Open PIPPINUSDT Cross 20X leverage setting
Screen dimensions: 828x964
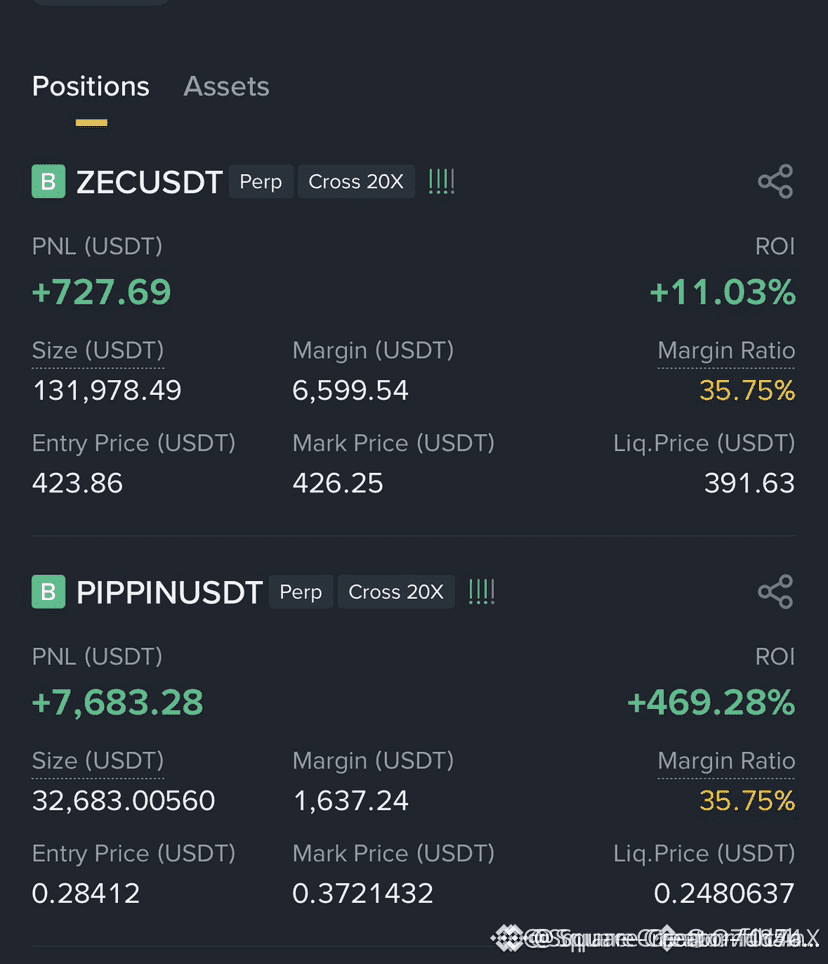click(x=396, y=591)
